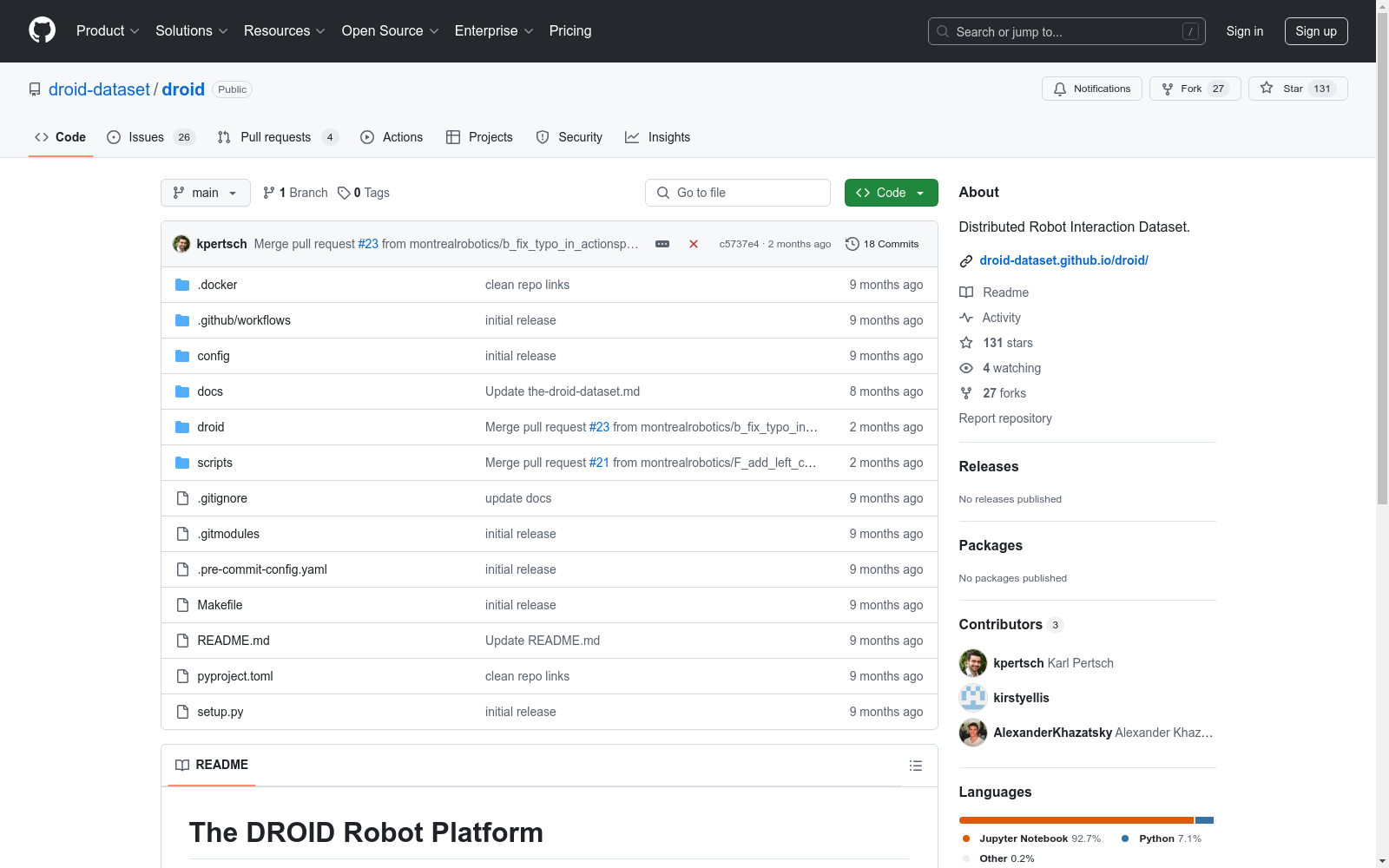1389x868 pixels.
Task: Open the droid-dataset owner link
Action: coord(99,89)
